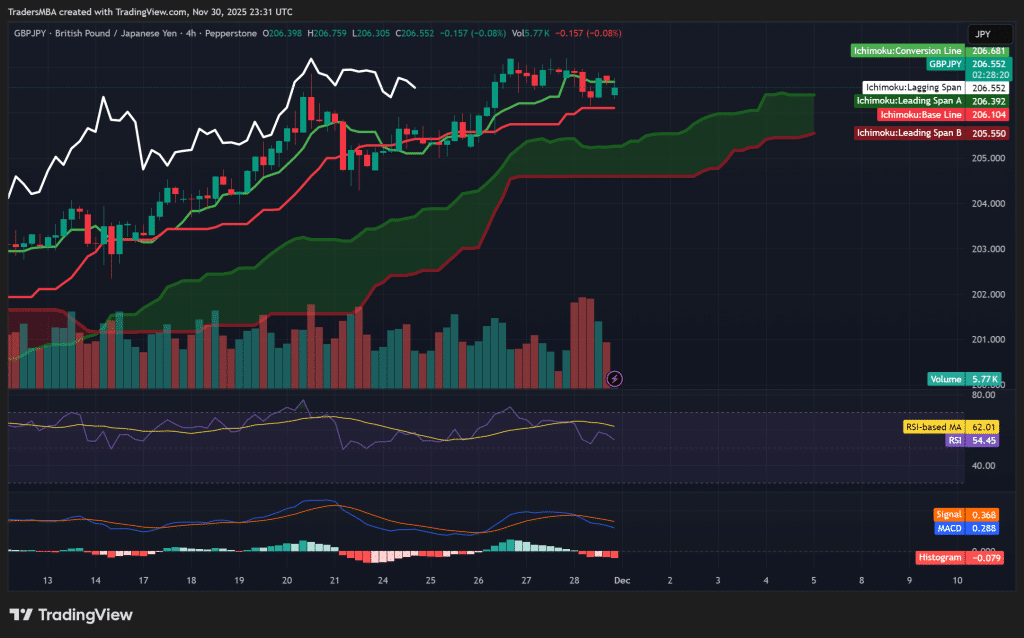Click the green Leading Span A color label
Image resolution: width=1024 pixels, height=638 pixels.
(x=910, y=100)
